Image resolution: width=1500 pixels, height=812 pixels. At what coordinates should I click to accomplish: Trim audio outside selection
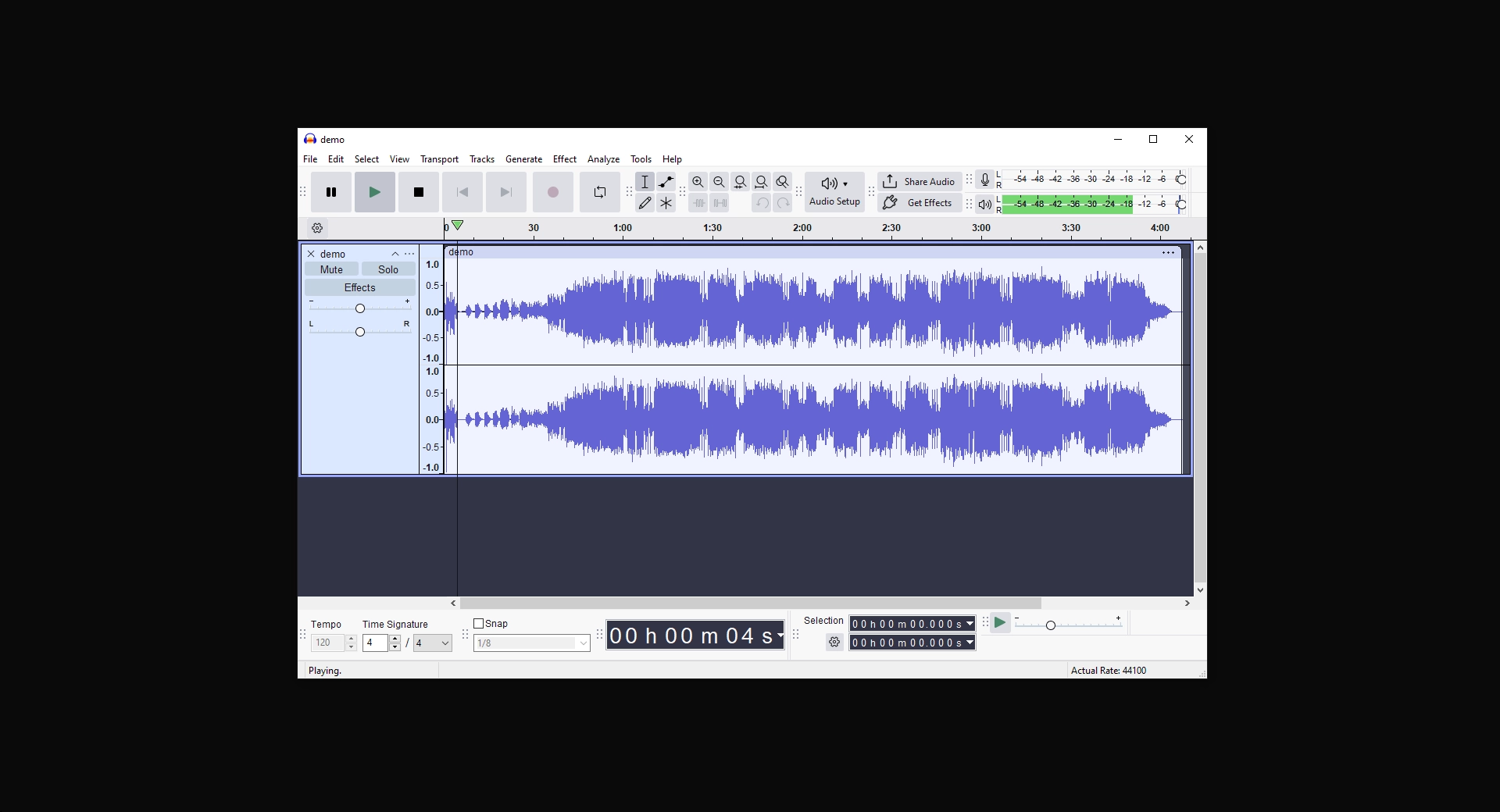point(698,203)
